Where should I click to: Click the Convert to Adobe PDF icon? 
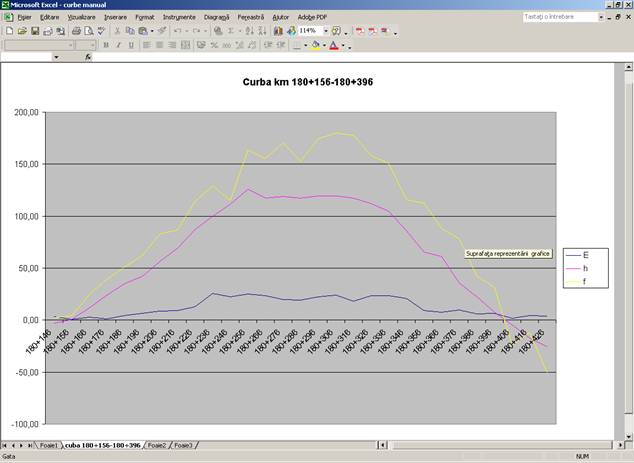[x=358, y=31]
